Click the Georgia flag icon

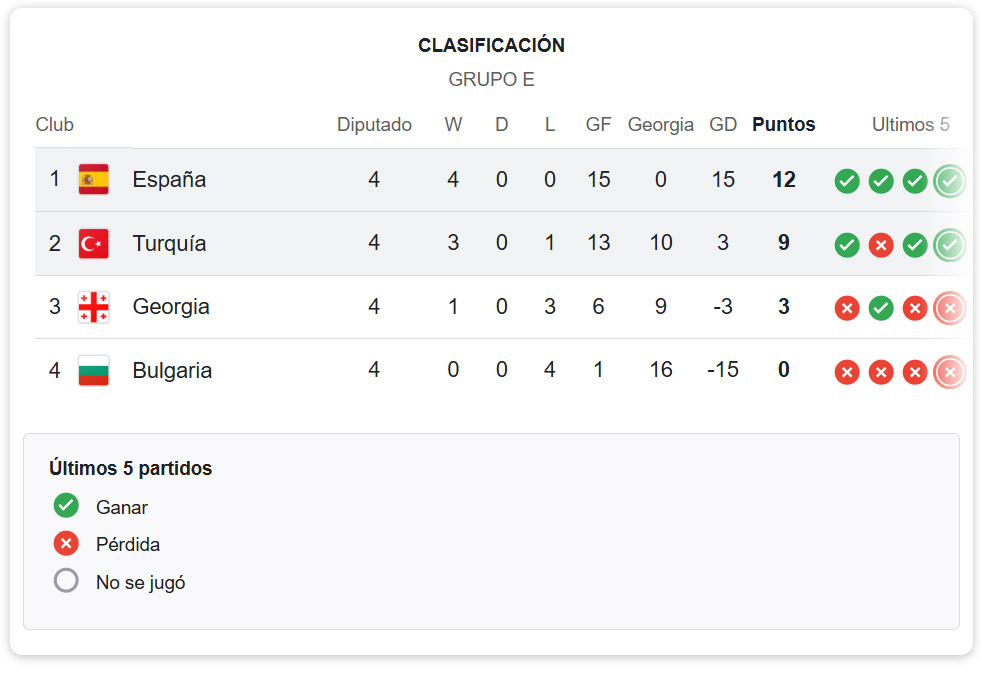click(x=92, y=308)
